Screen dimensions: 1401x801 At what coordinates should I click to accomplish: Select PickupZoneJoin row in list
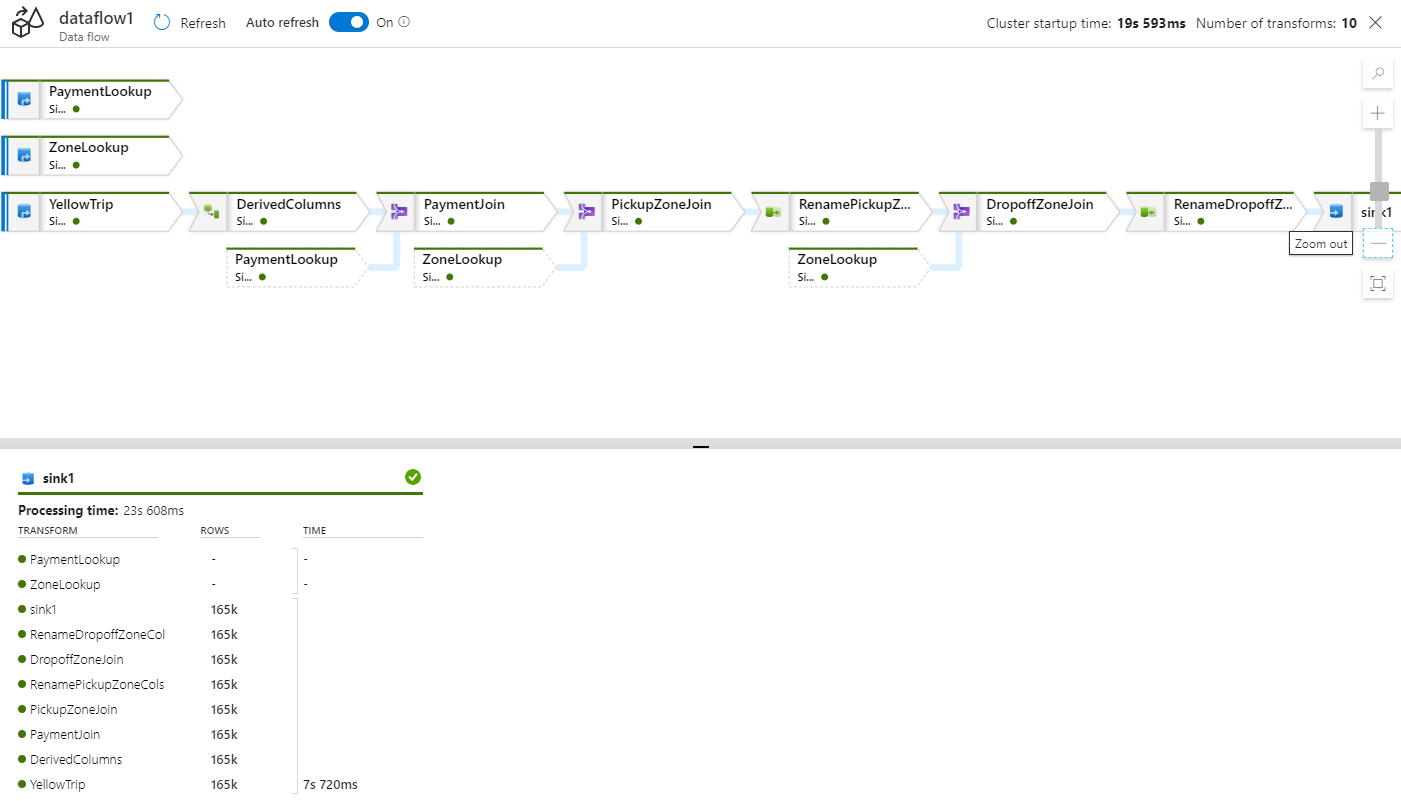pyautogui.click(x=67, y=710)
